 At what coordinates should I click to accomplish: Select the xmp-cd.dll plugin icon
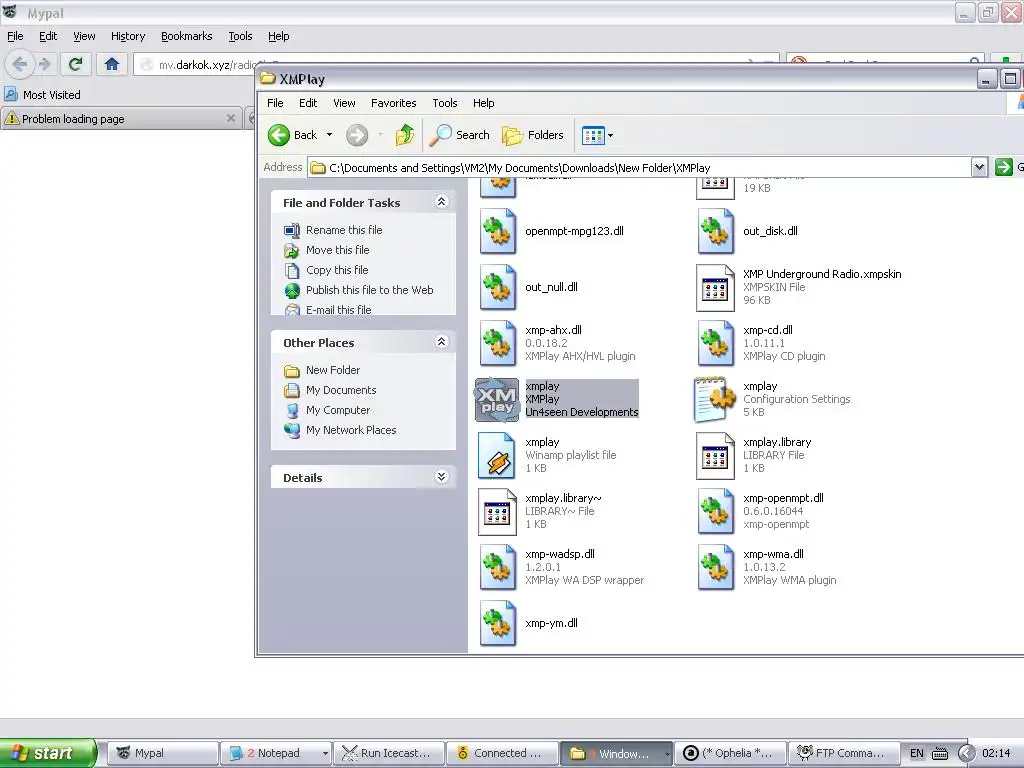tap(716, 344)
